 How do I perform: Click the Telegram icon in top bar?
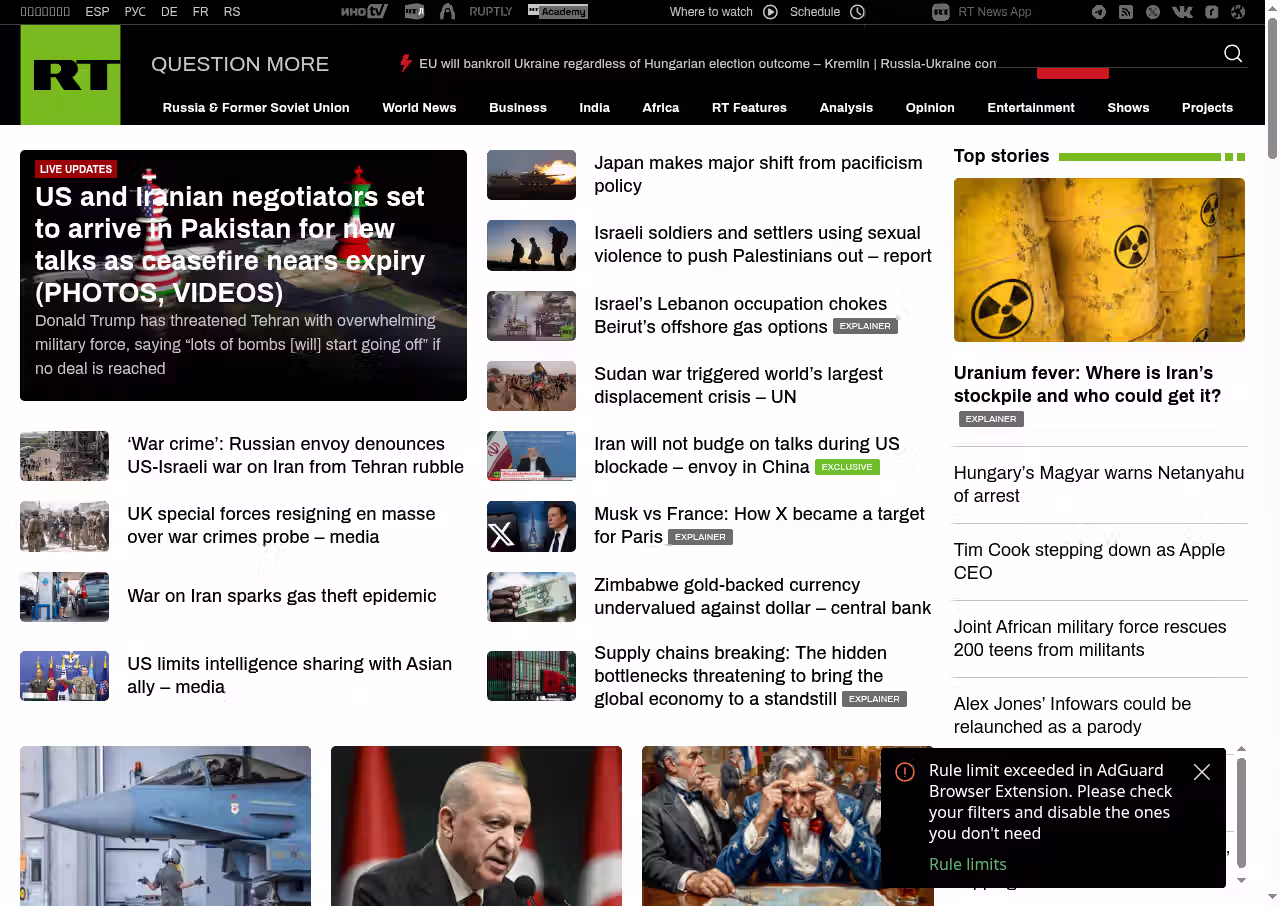click(x=1099, y=12)
